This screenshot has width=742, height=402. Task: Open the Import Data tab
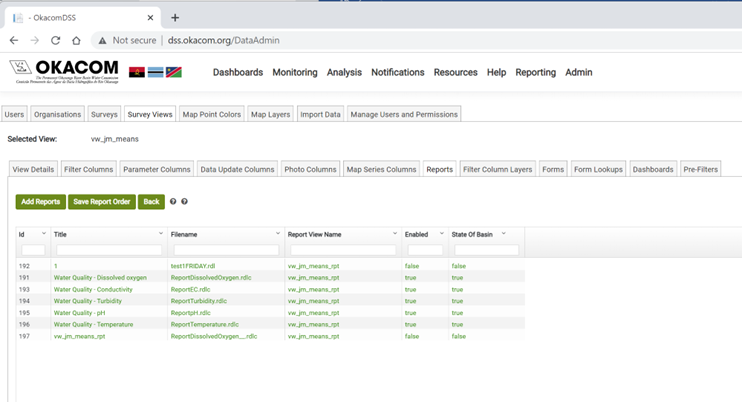pyautogui.click(x=320, y=114)
